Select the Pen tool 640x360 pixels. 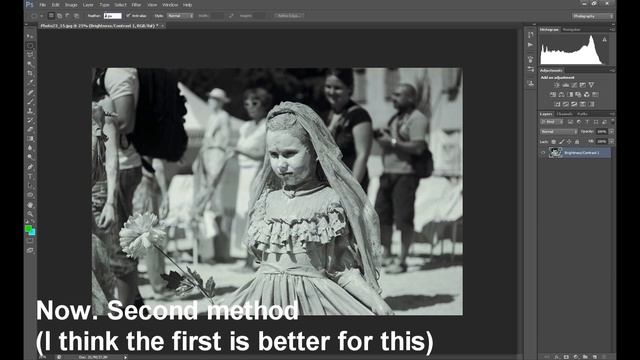coord(30,167)
